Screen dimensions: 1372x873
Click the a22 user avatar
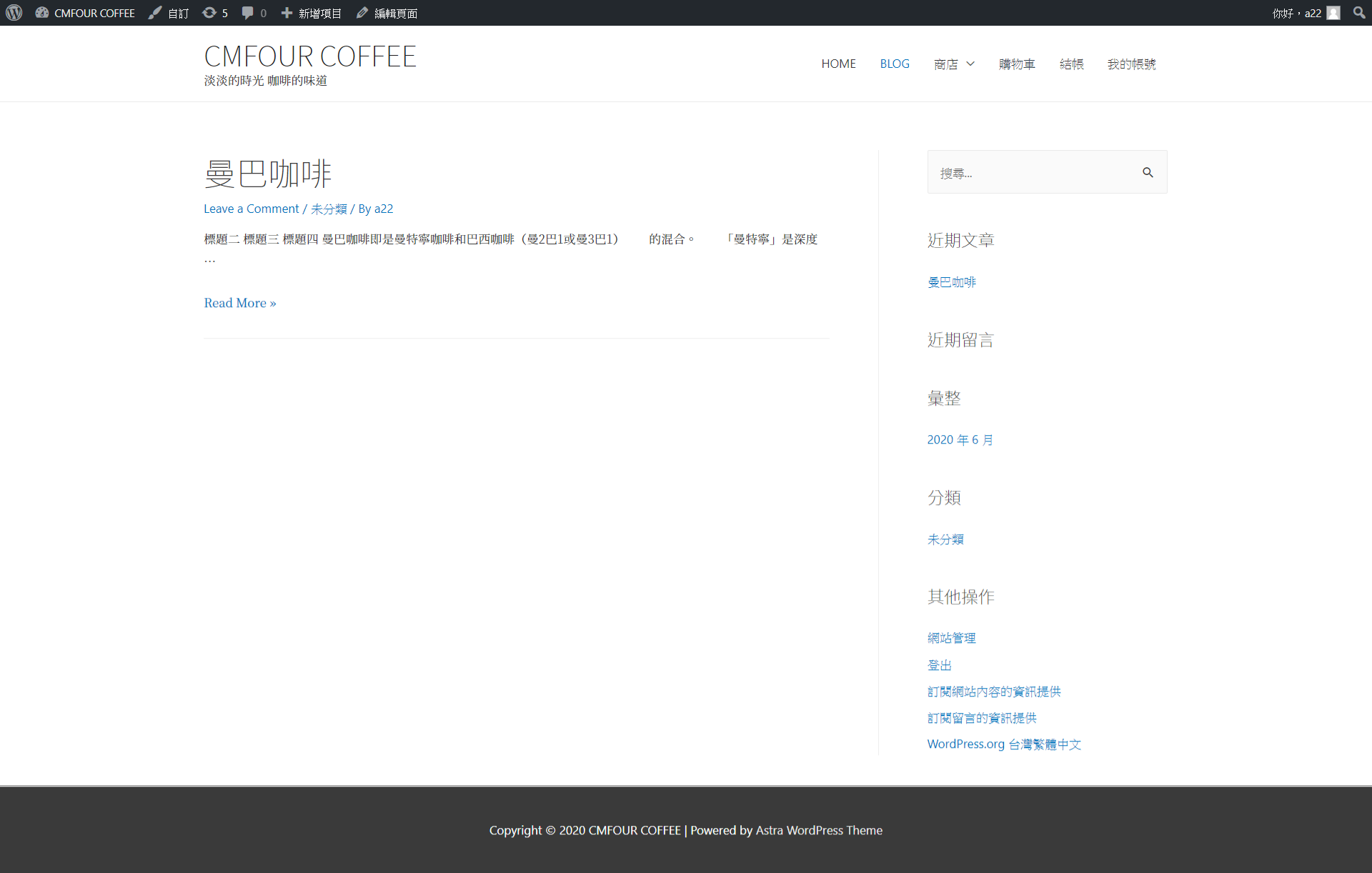1333,13
